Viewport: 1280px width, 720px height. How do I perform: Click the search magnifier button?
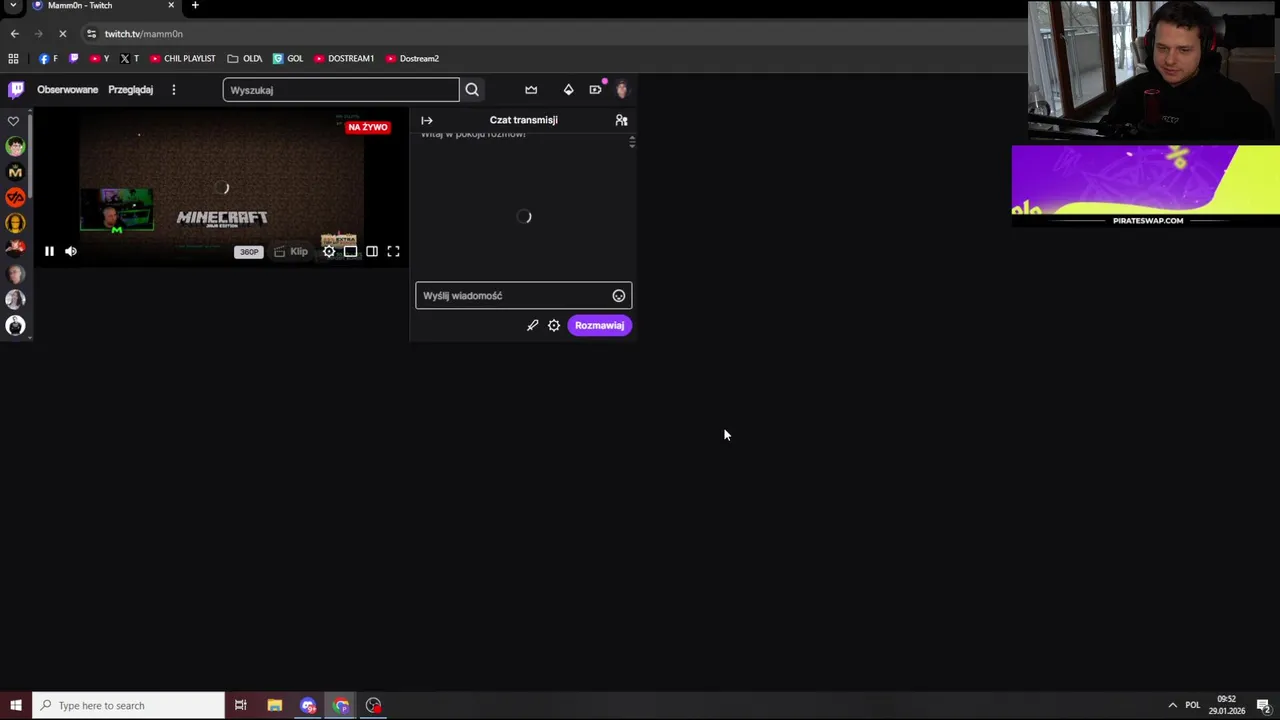click(x=472, y=90)
